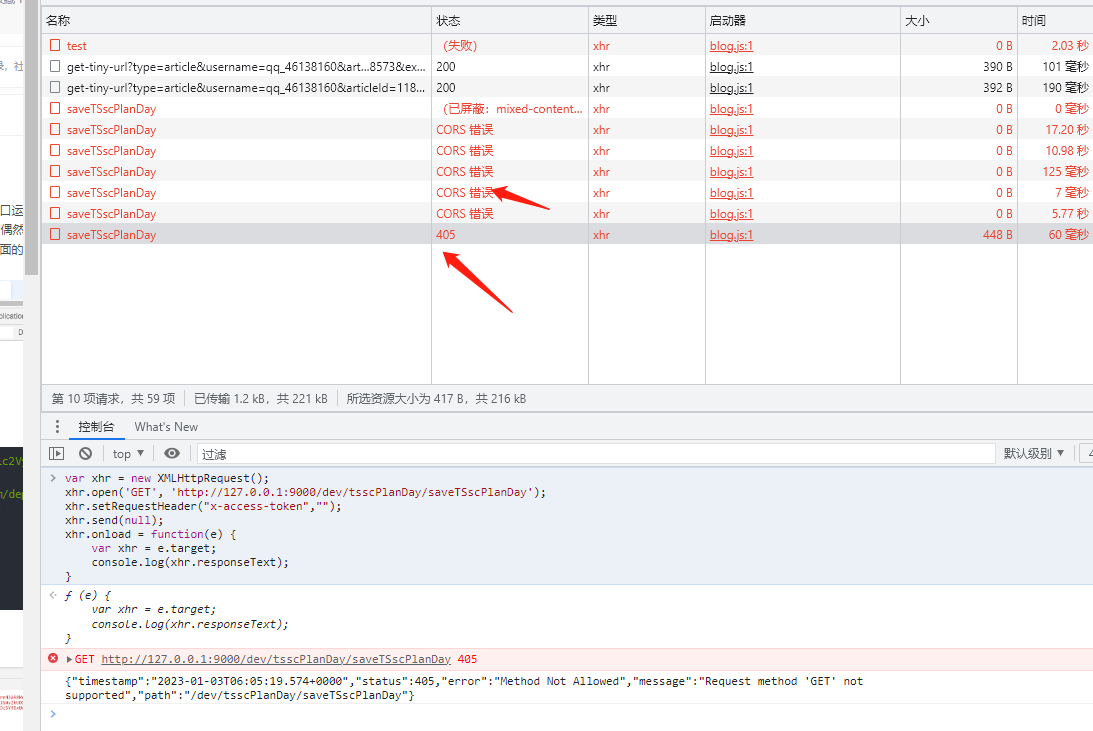
Task: Focus the 过滤 console filter field
Action: point(596,454)
